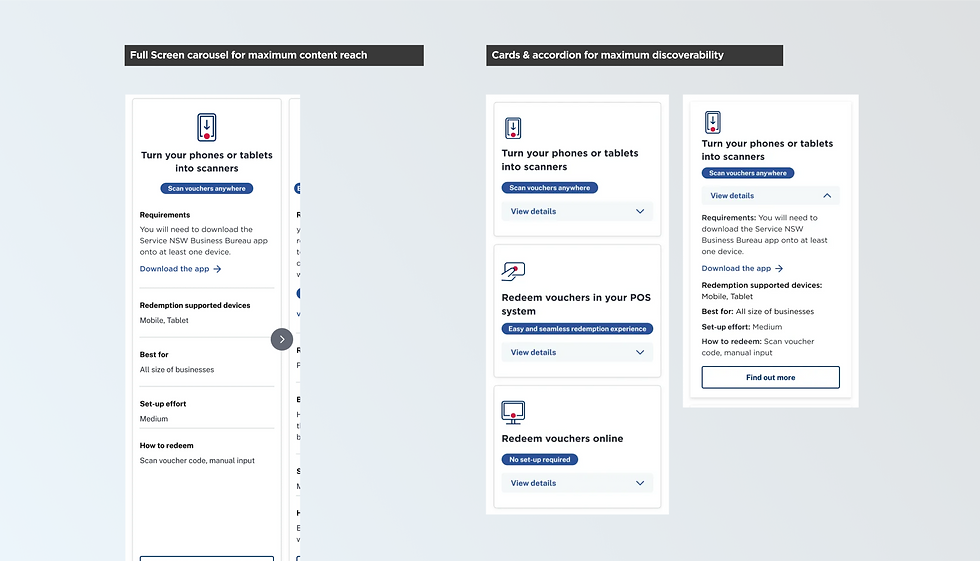The width and height of the screenshot is (980, 561).
Task: Click the Redeem vouchers in your POS system title
Action: pyautogui.click(x=576, y=304)
